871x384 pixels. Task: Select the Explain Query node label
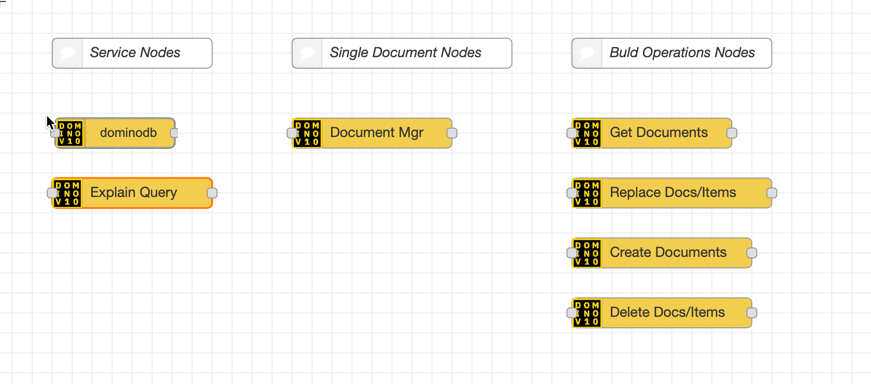click(133, 192)
